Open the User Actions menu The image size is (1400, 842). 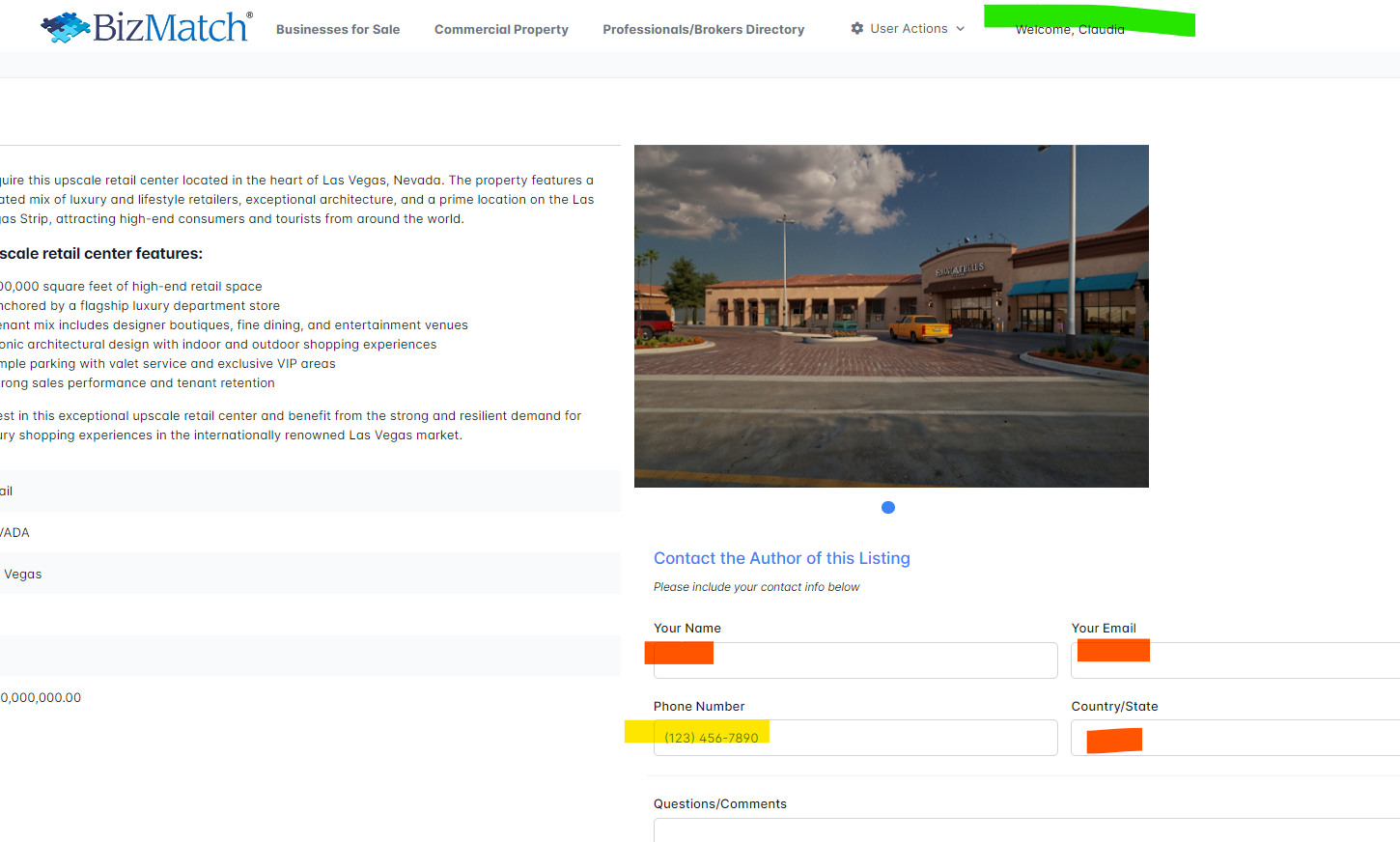(908, 29)
